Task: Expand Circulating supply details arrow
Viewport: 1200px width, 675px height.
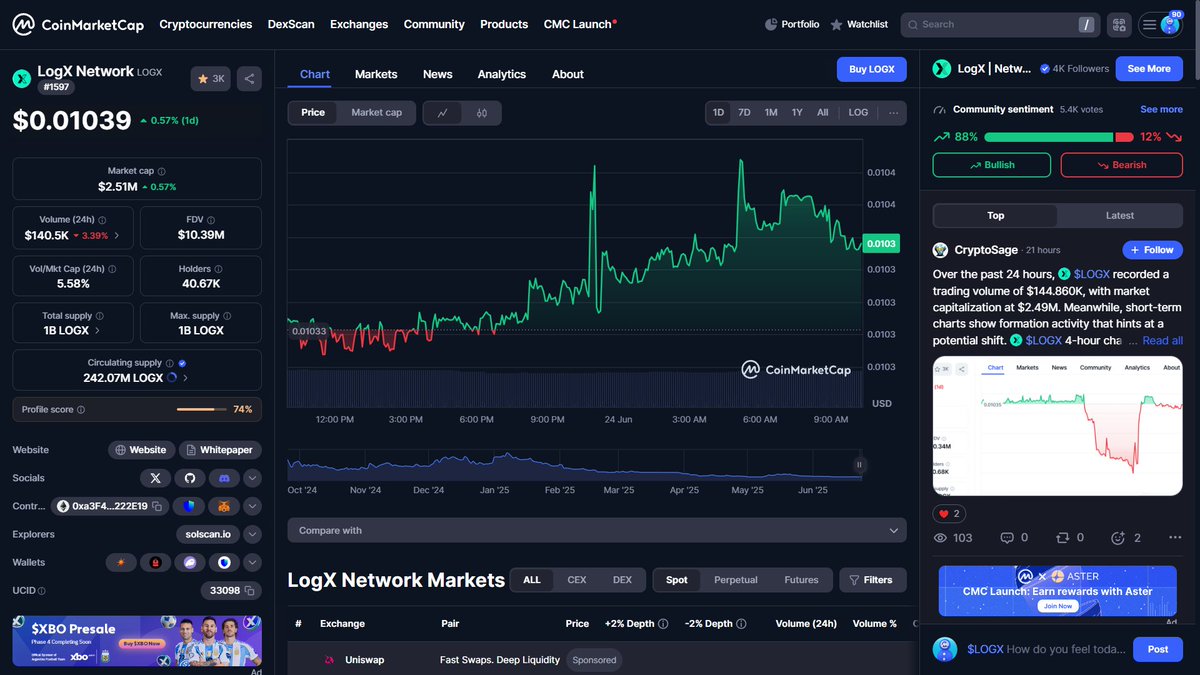Action: point(186,378)
